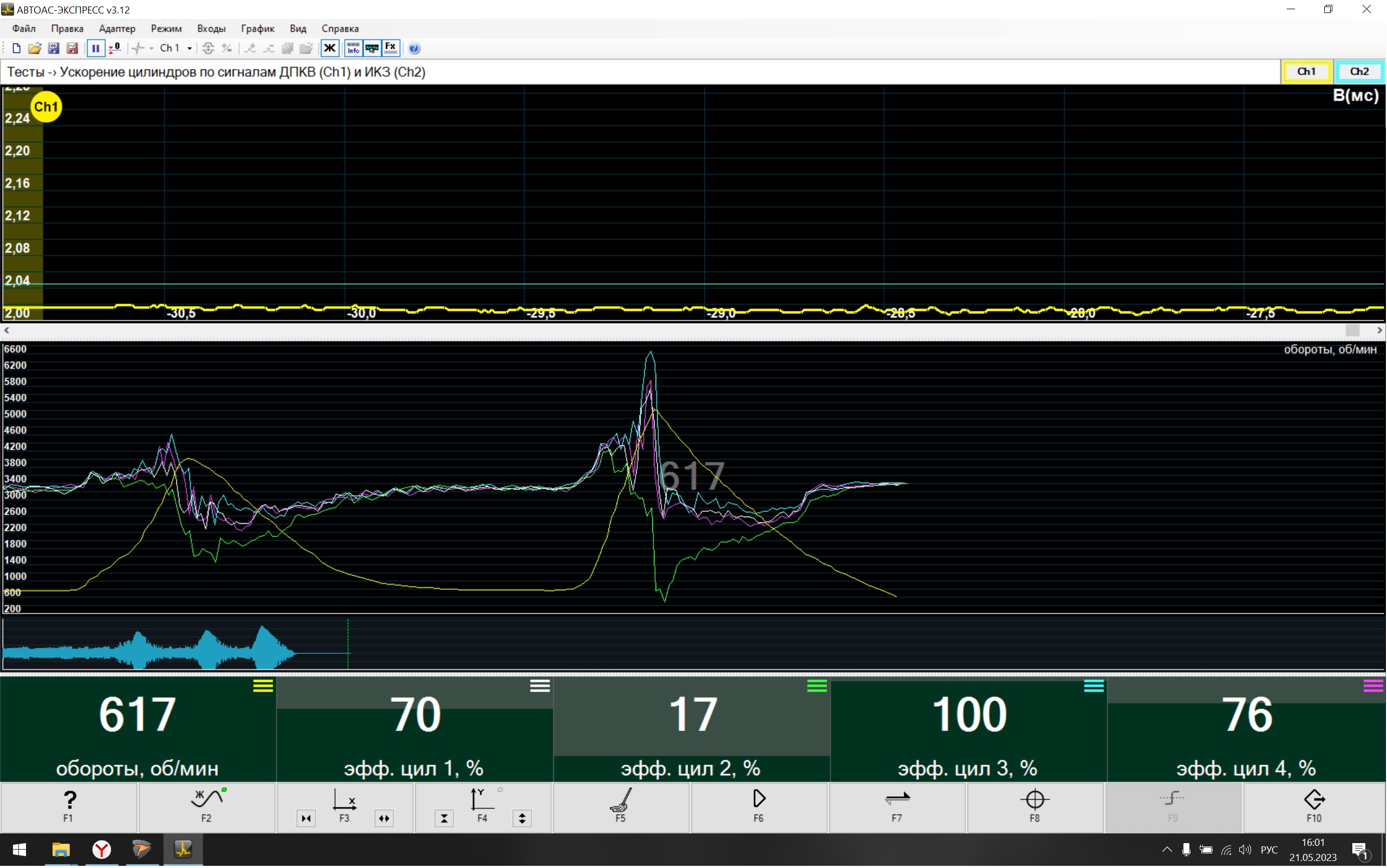Toggle the Ch1 channel button

coord(1306,72)
